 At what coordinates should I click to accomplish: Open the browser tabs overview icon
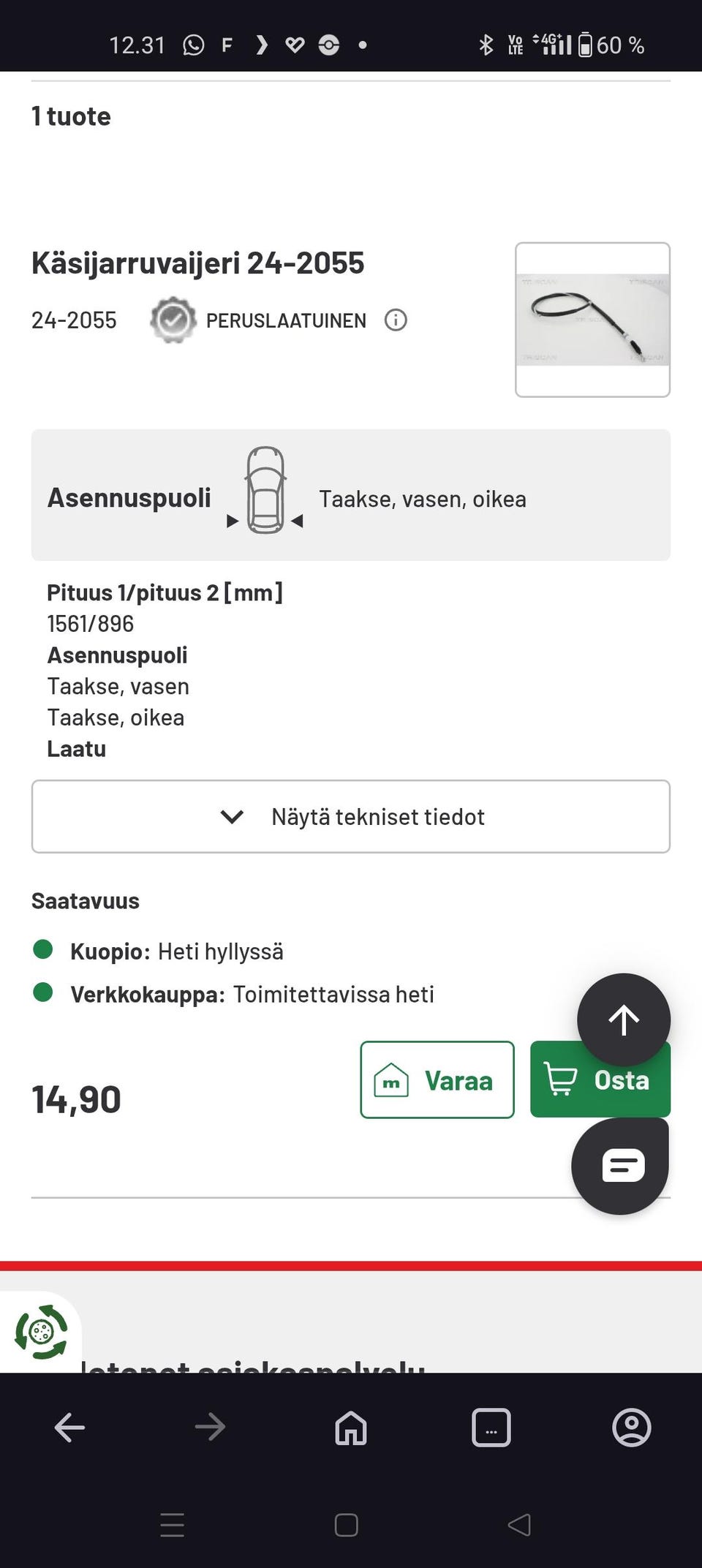pos(491,1427)
